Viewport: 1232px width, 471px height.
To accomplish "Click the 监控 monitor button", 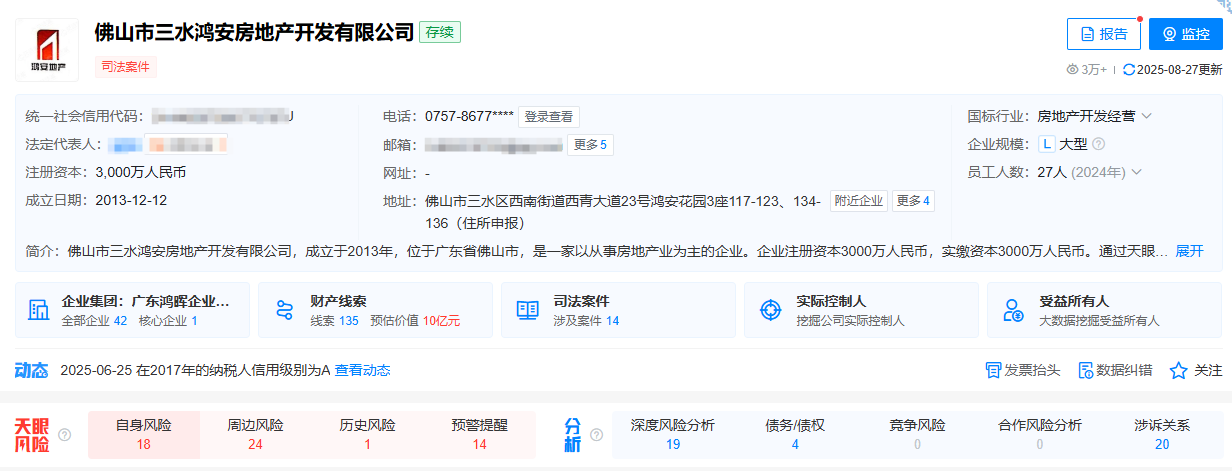I will [x=1185, y=34].
